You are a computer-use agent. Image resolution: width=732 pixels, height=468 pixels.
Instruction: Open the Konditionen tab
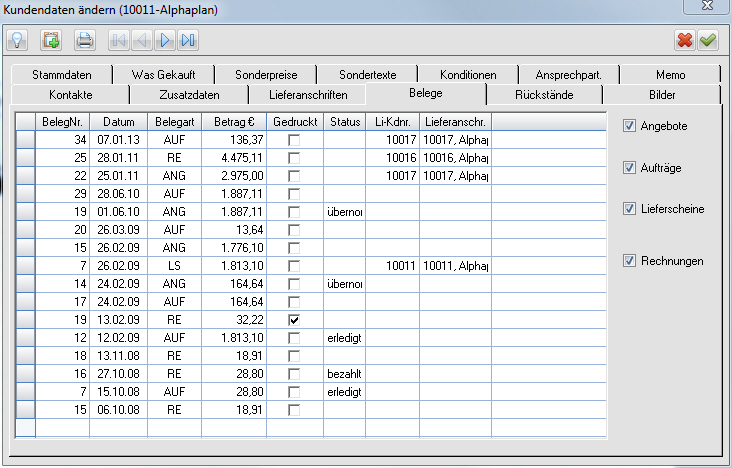[468, 75]
